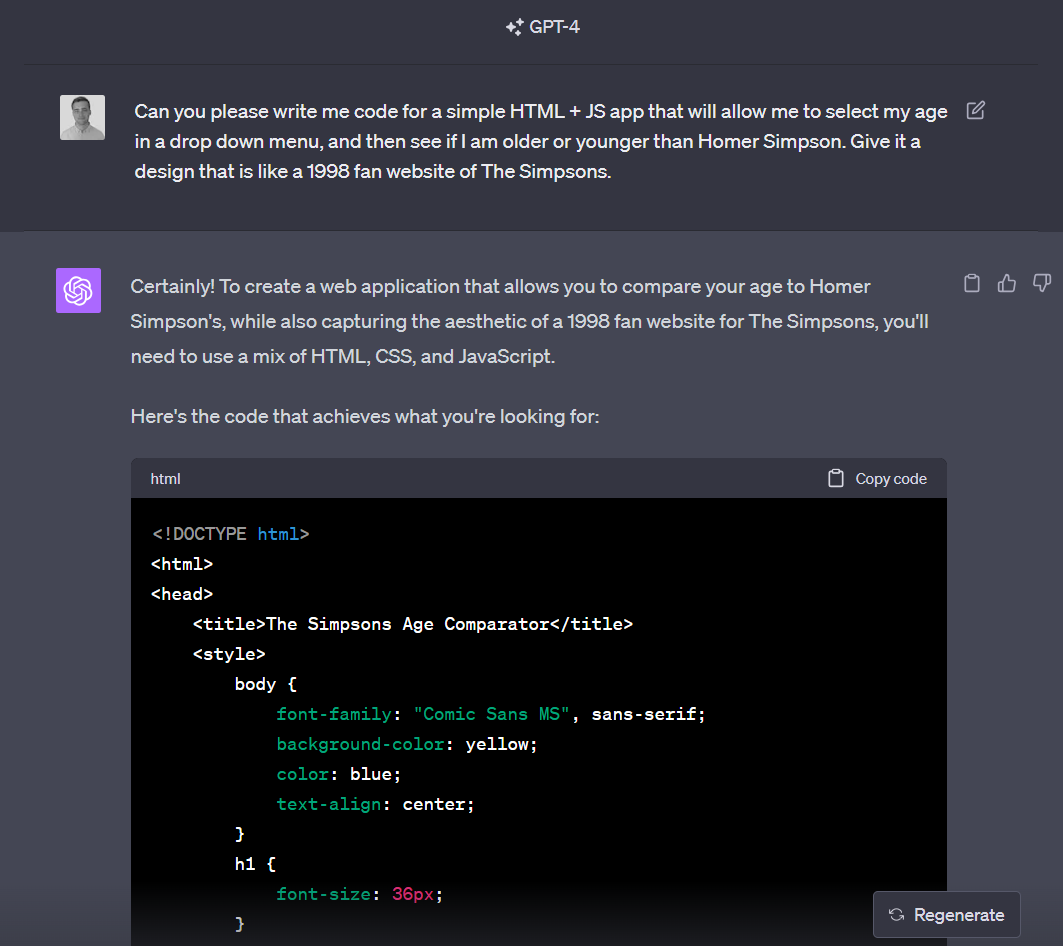Click the title line 'The Simpsons Age Comparator'
Screen dimensions: 1063x946
pyautogui.click(x=412, y=624)
